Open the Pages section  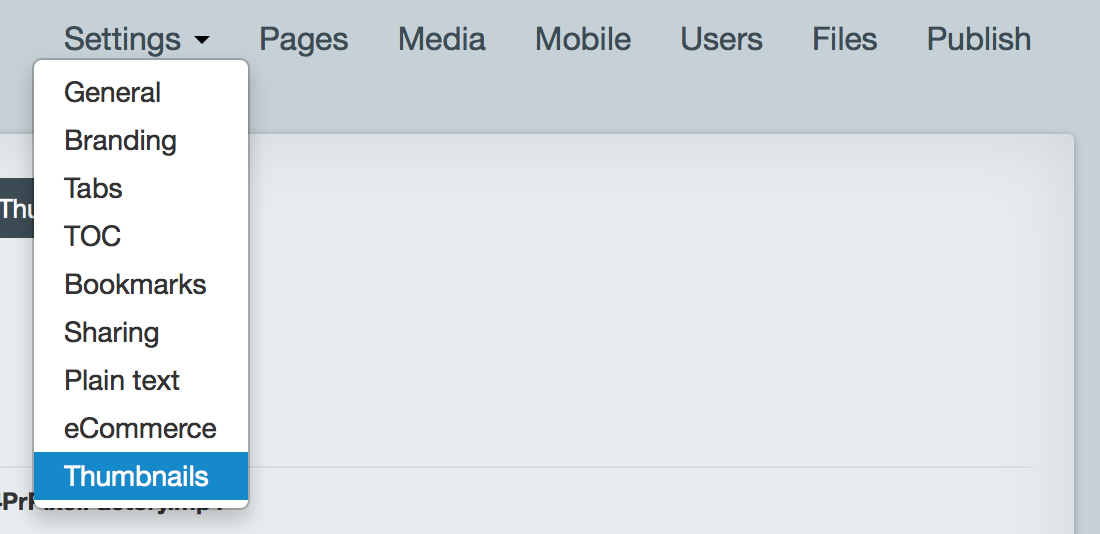click(x=304, y=39)
